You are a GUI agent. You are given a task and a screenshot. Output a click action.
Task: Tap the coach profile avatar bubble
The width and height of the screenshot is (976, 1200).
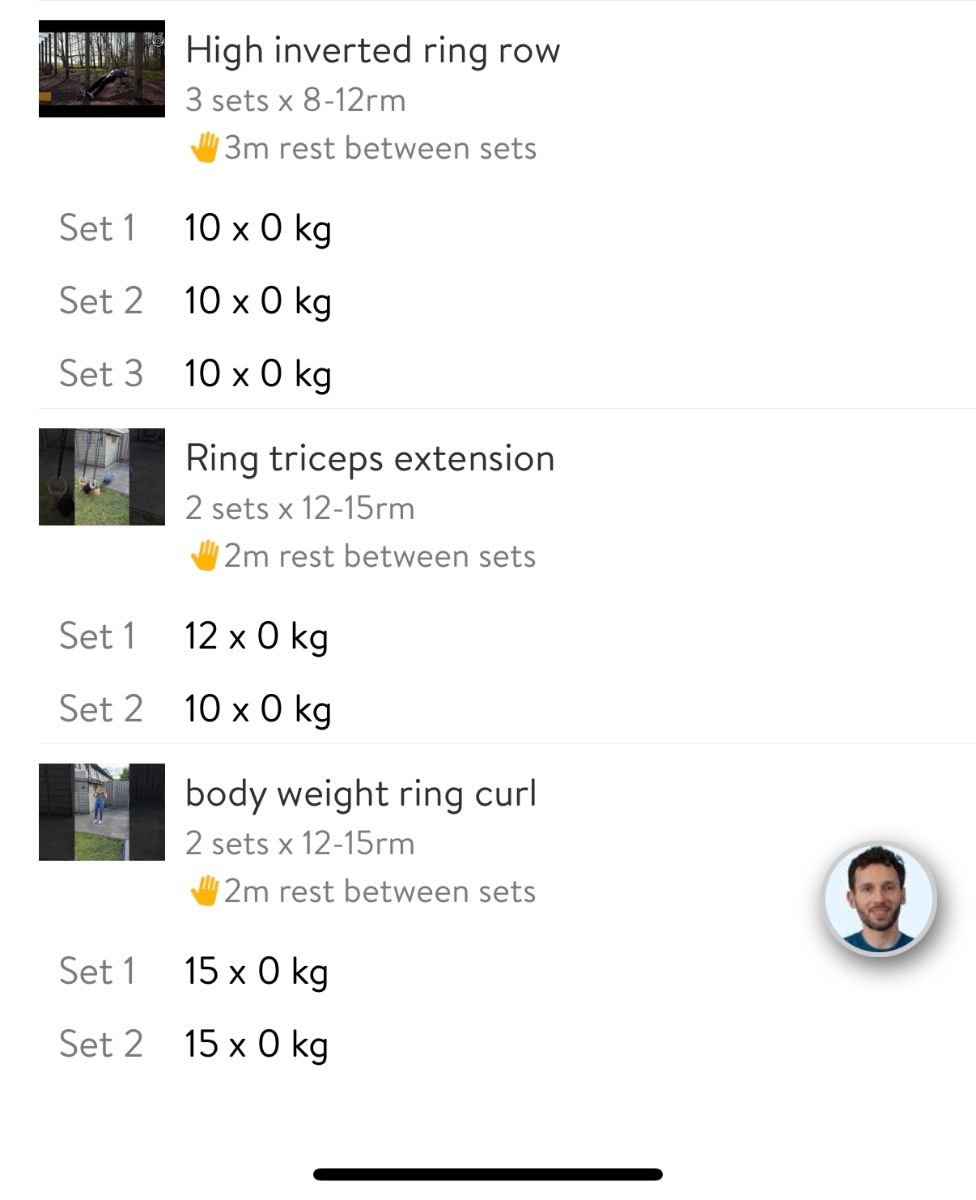tap(879, 900)
